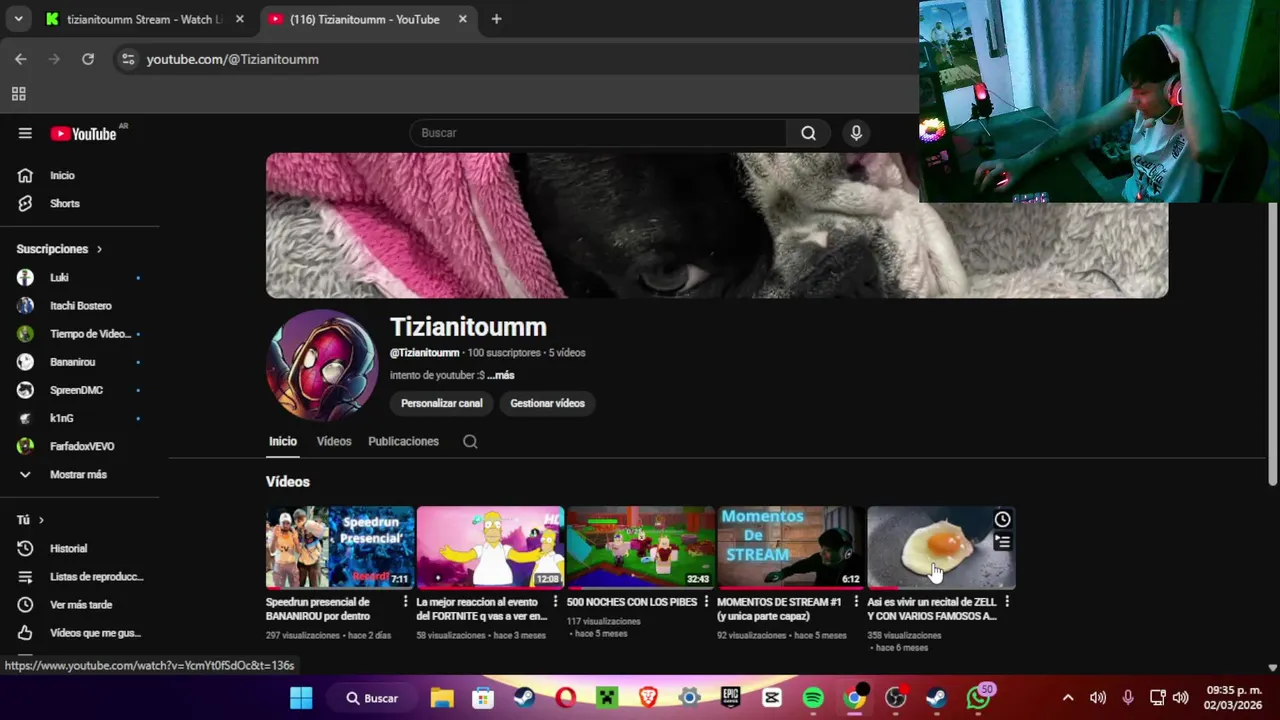The width and height of the screenshot is (1280, 720).
Task: Open the Speedrun presencial de BANANIROU title
Action: (x=318, y=609)
